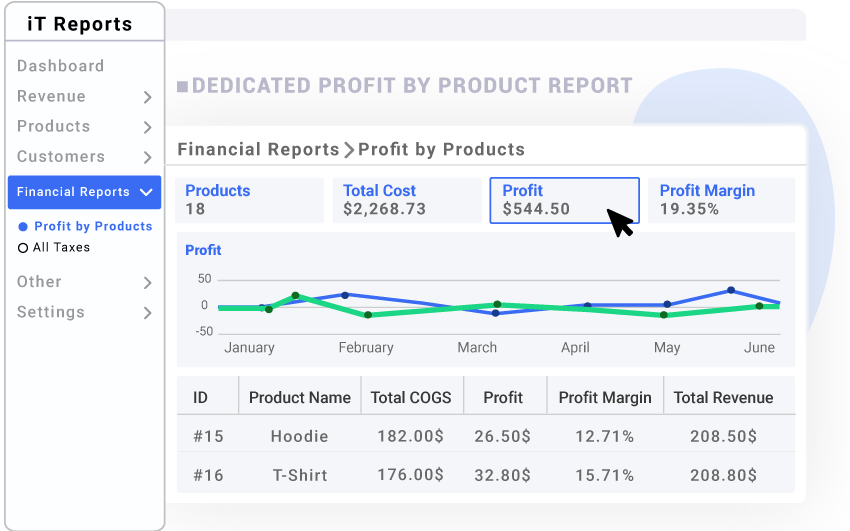
Task: Sort by Total Revenue column header
Action: tap(723, 398)
